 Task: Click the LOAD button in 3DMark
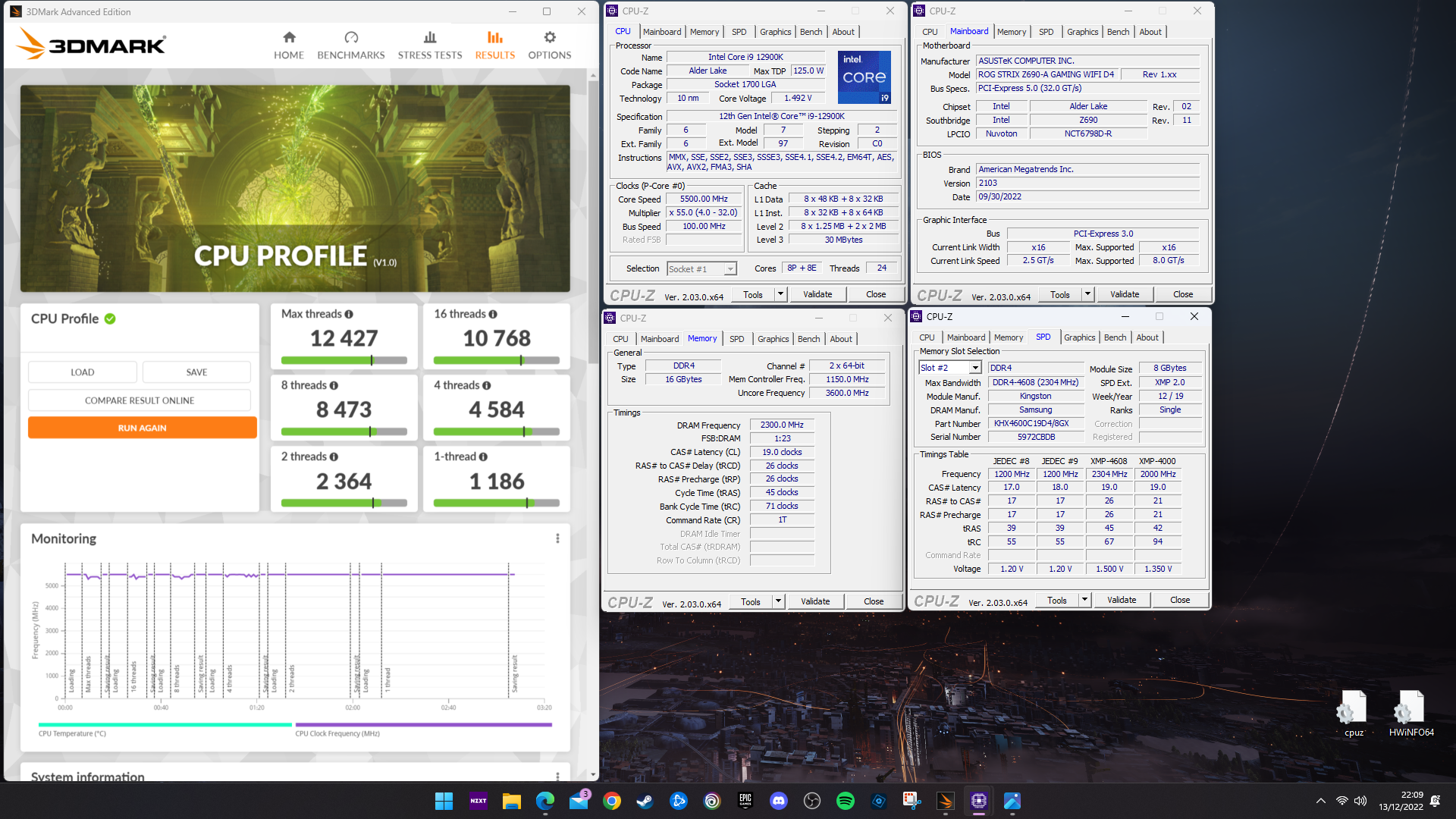[83, 372]
